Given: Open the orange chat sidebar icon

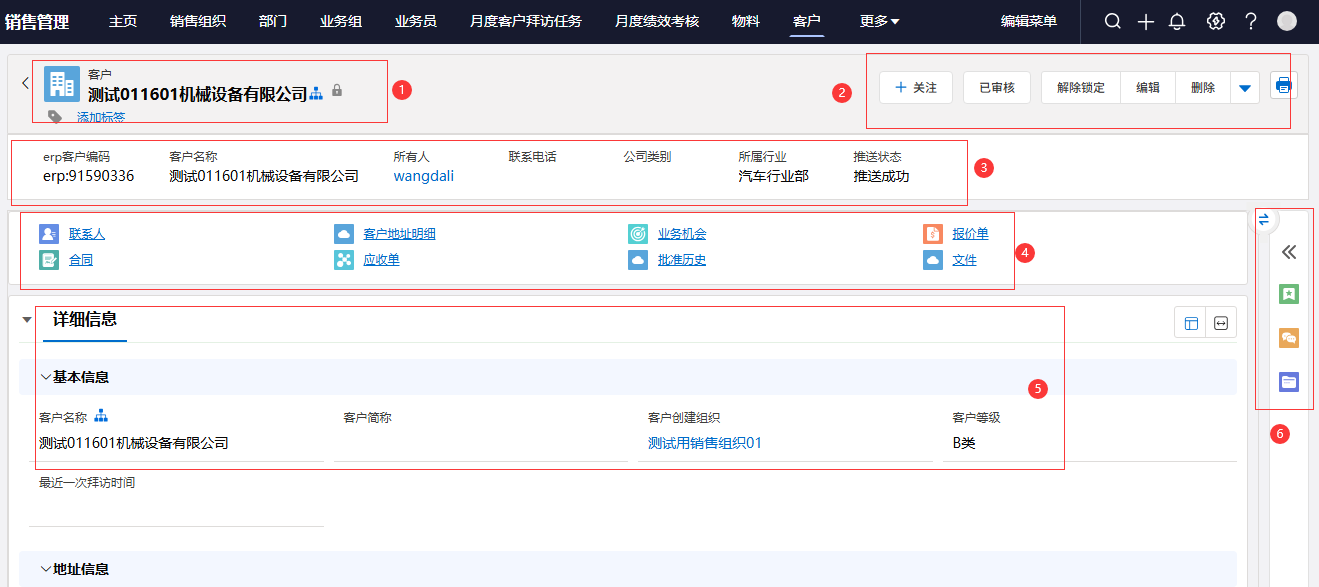Looking at the screenshot, I should point(1289,338).
